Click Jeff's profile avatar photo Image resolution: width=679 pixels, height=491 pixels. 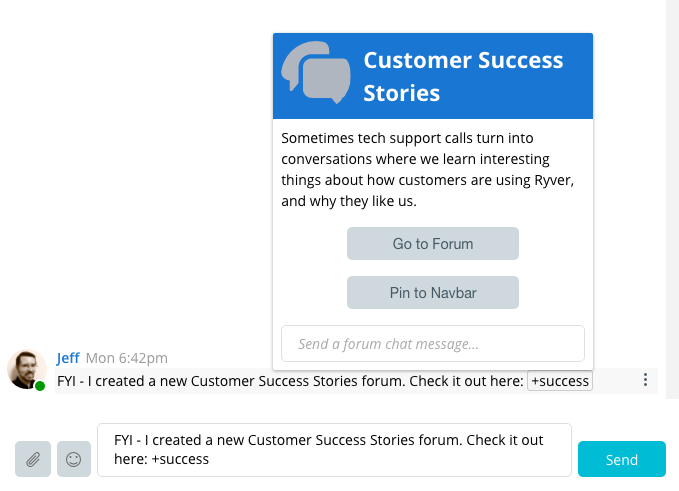(x=26, y=369)
